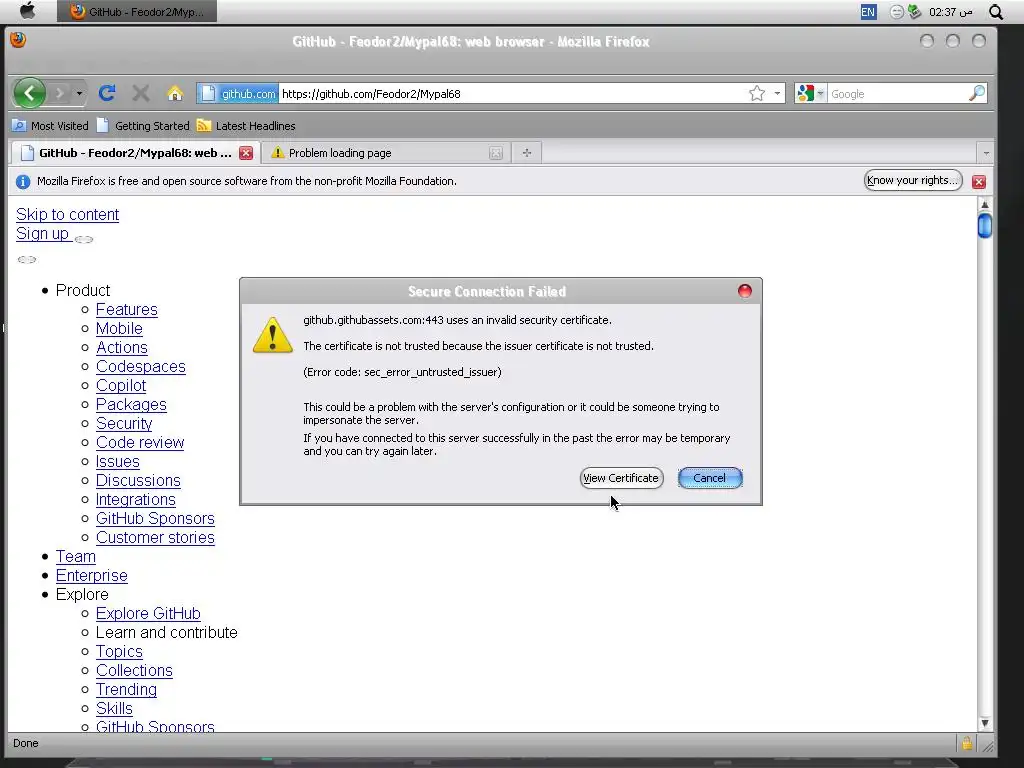Open the Actions link
Screen dimensions: 1024x768
(121, 347)
